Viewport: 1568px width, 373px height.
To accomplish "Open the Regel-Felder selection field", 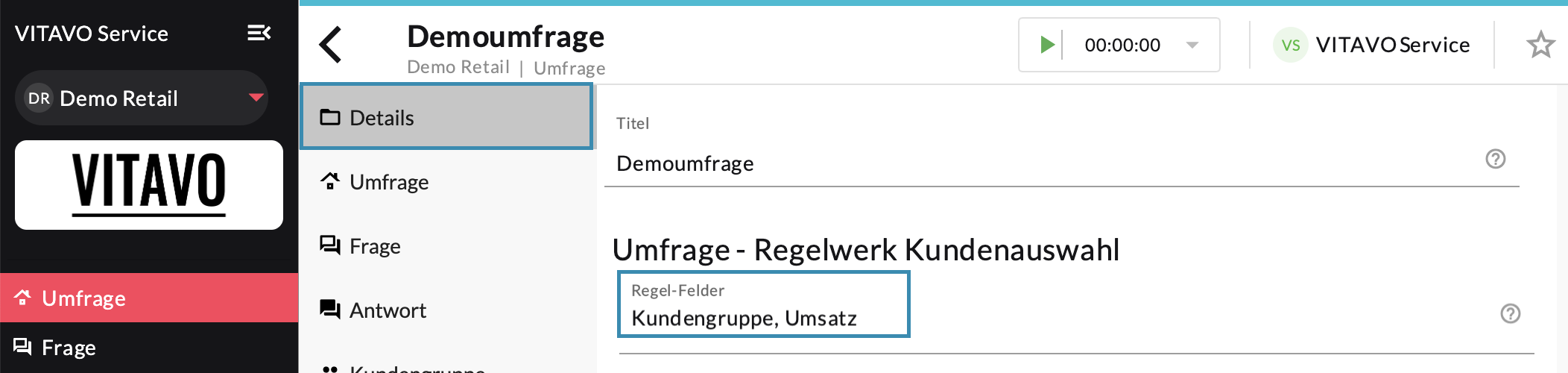I will (x=763, y=304).
